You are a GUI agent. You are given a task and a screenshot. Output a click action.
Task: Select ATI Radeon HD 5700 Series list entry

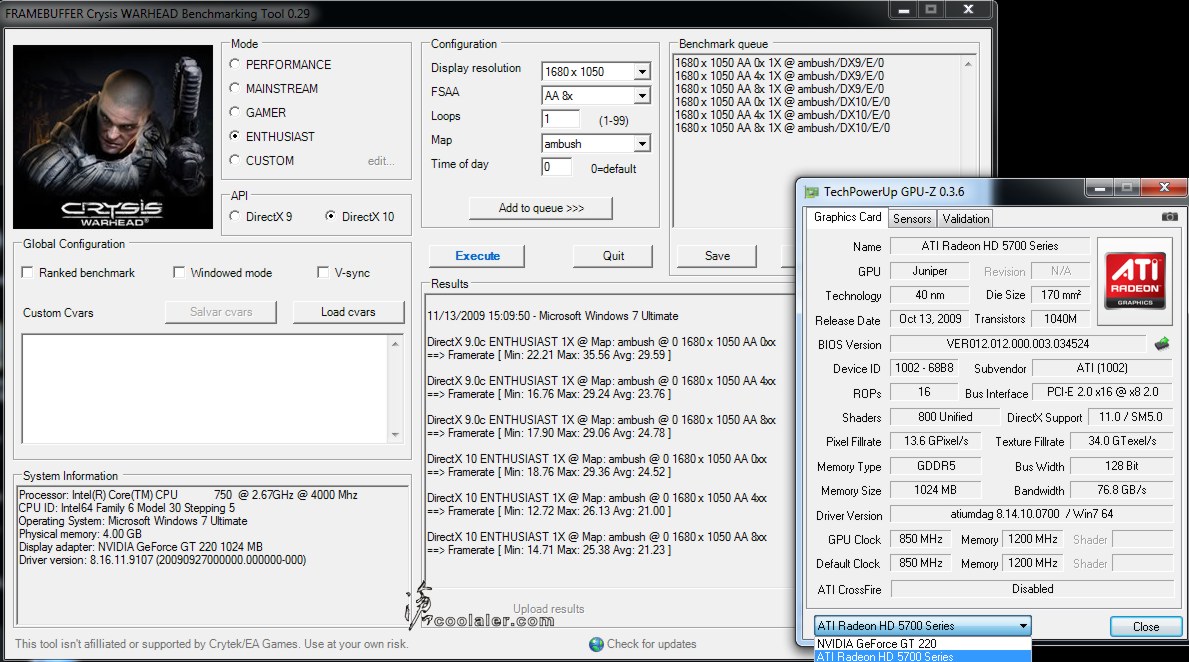[923, 656]
